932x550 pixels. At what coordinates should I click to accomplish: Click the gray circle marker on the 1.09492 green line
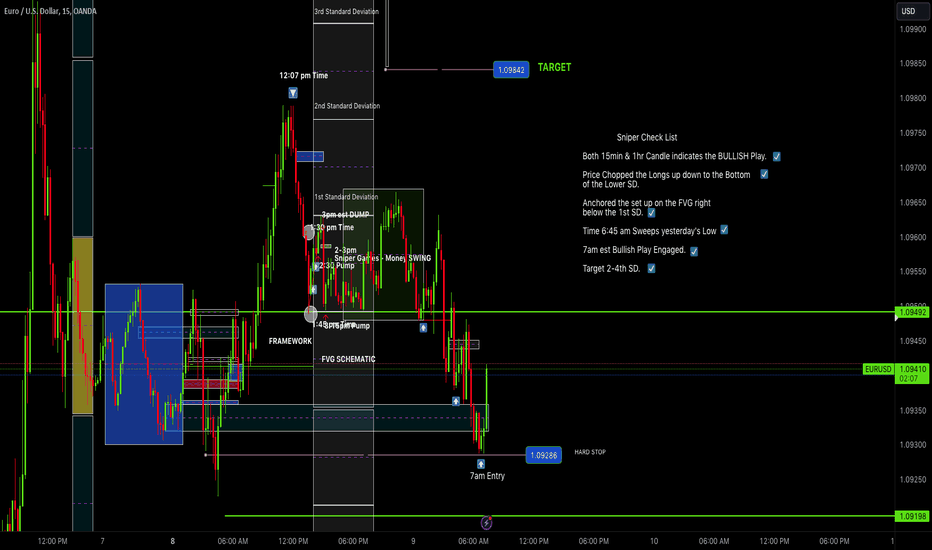tap(311, 314)
